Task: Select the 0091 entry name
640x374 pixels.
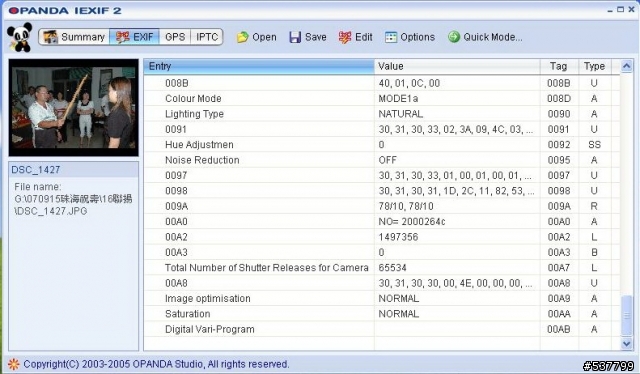Action: [176, 129]
